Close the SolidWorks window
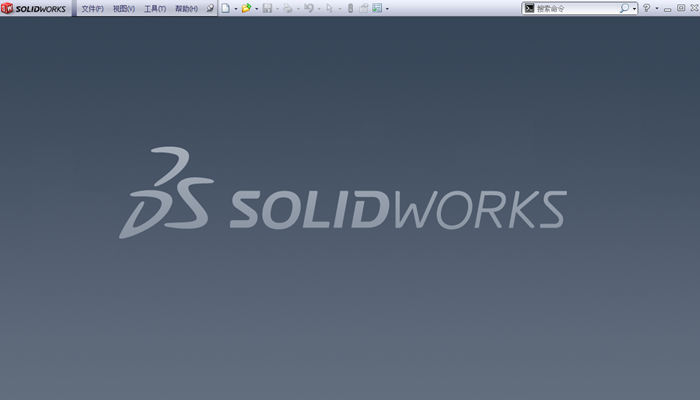700x400 pixels. 694,8
